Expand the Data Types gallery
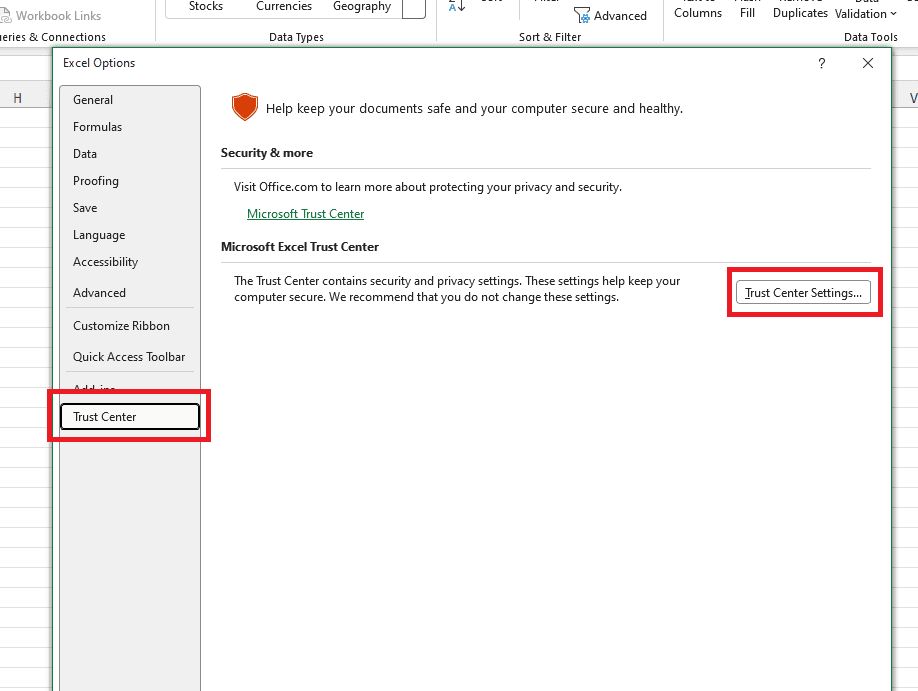This screenshot has height=691, width=918. (x=413, y=8)
